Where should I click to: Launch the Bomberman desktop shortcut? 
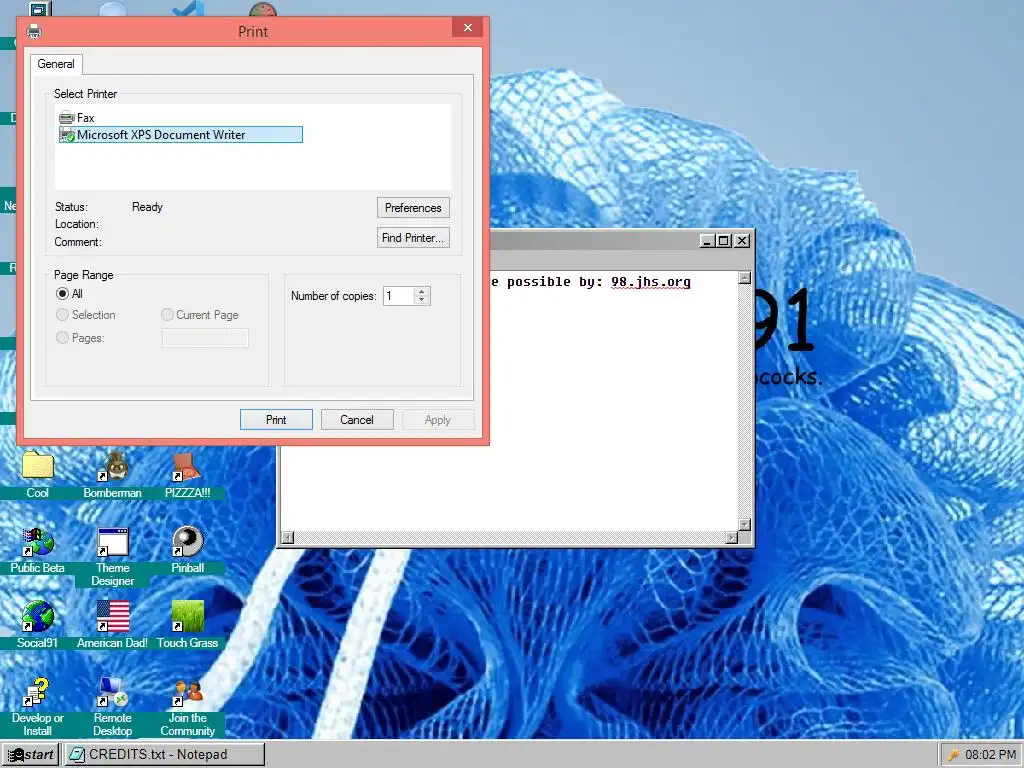click(x=112, y=466)
